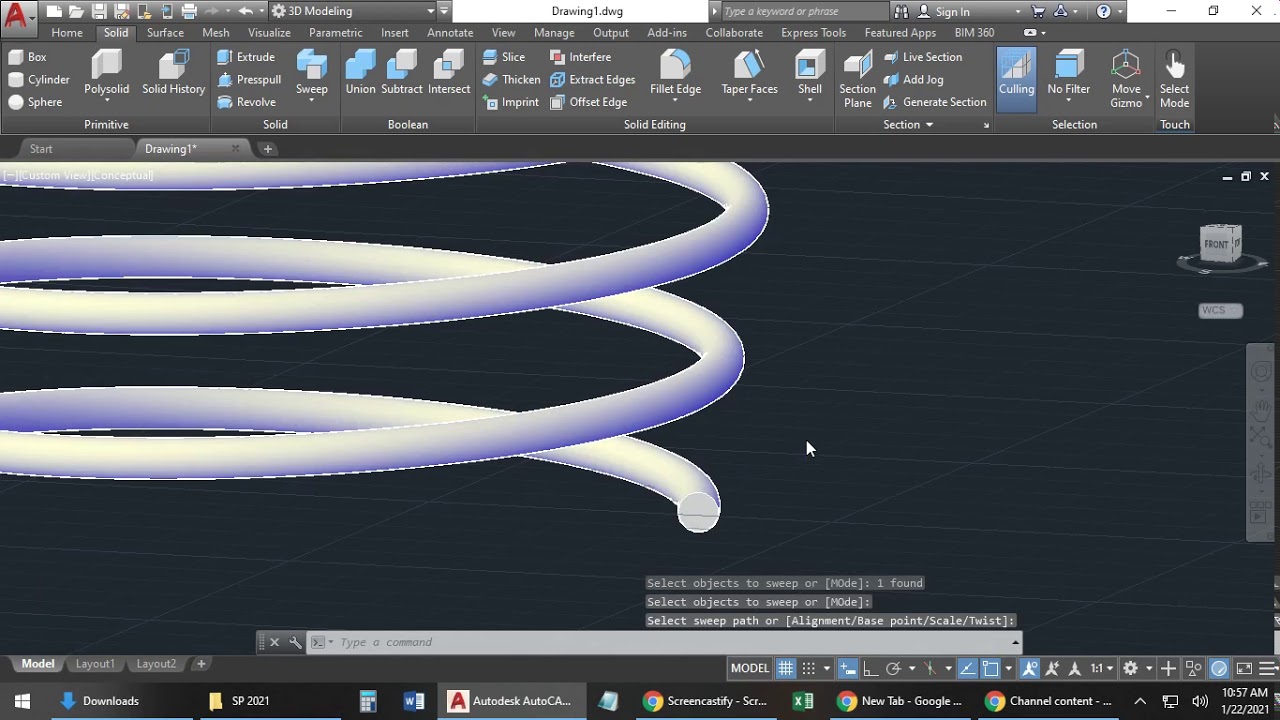Switch to the Start file tab
This screenshot has height=720, width=1280.
click(x=41, y=149)
